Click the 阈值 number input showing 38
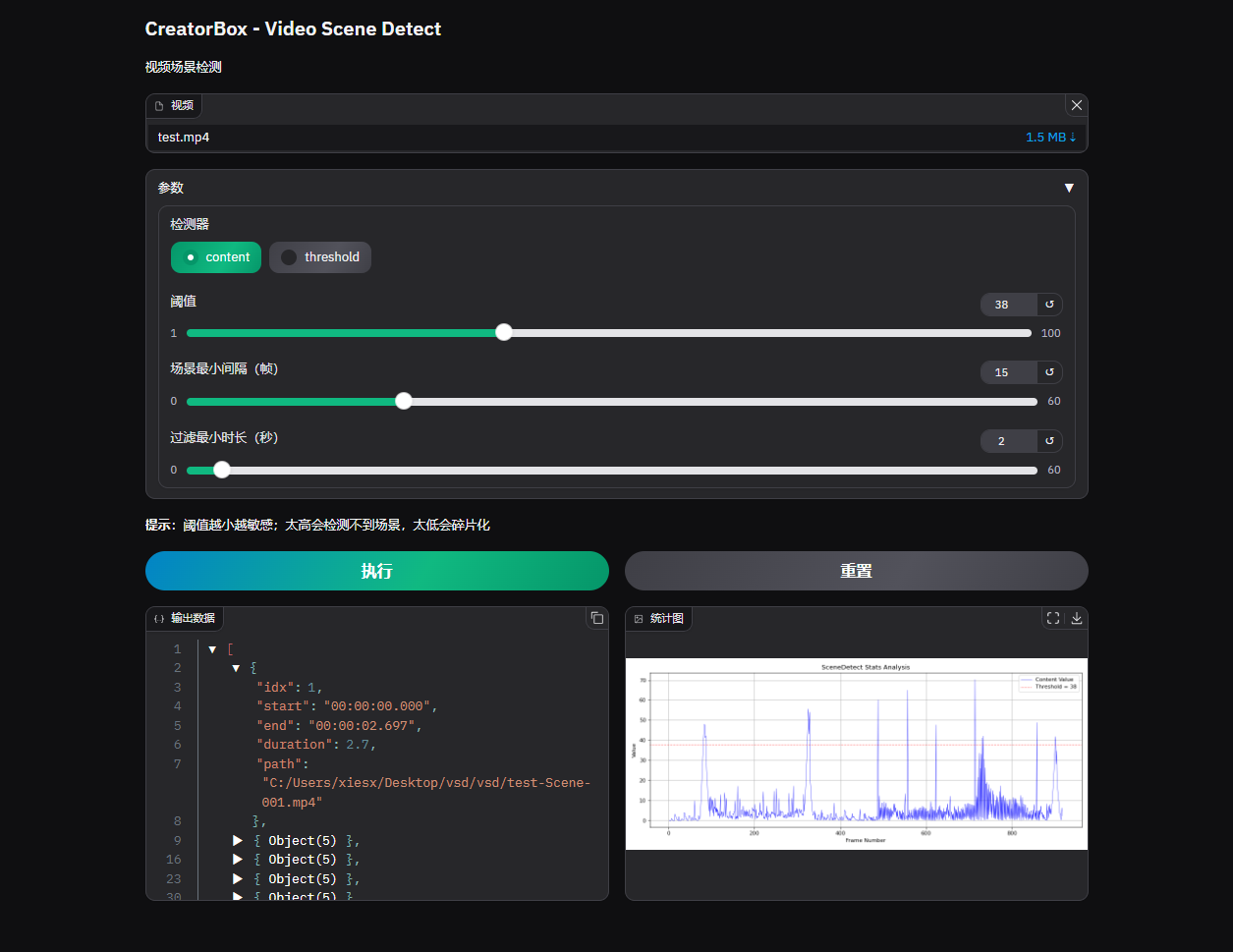Viewport: 1233px width, 952px height. (x=1009, y=305)
